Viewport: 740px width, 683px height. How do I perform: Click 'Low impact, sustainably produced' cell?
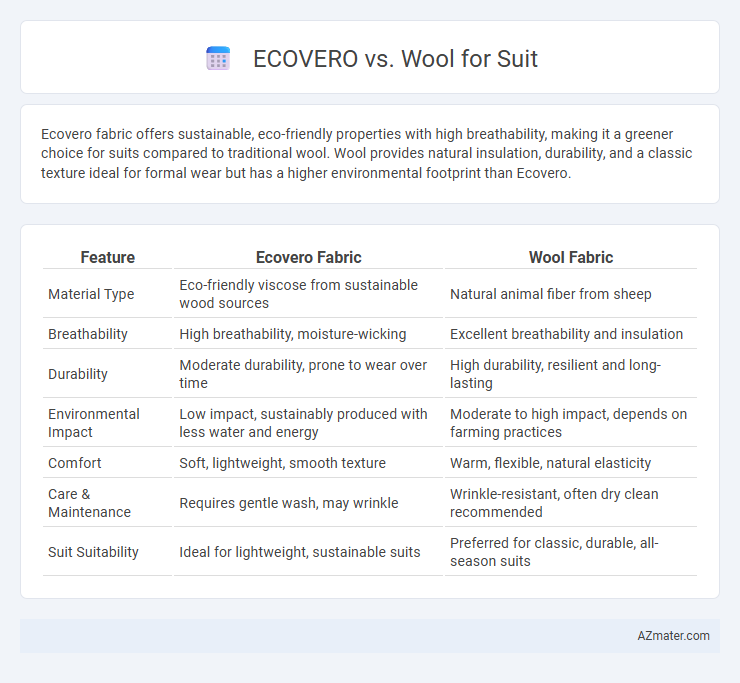(x=308, y=423)
